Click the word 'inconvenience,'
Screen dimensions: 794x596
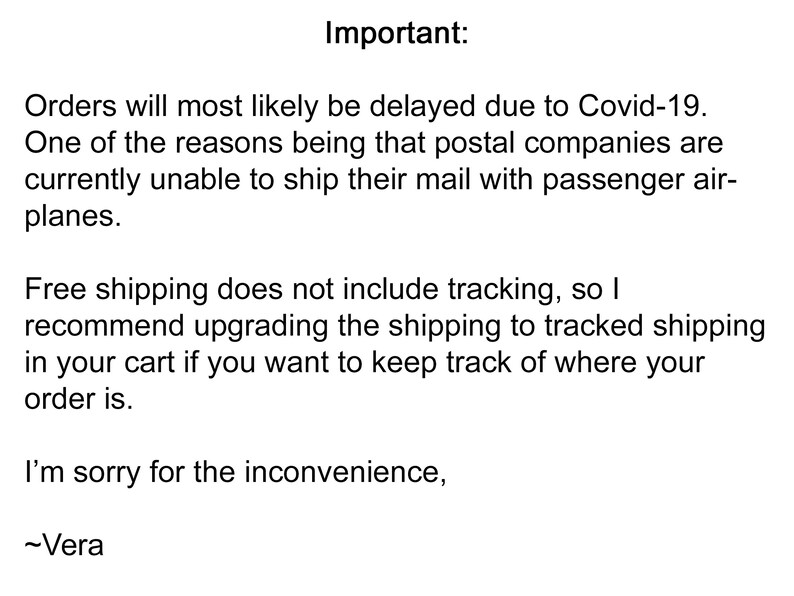346,471
